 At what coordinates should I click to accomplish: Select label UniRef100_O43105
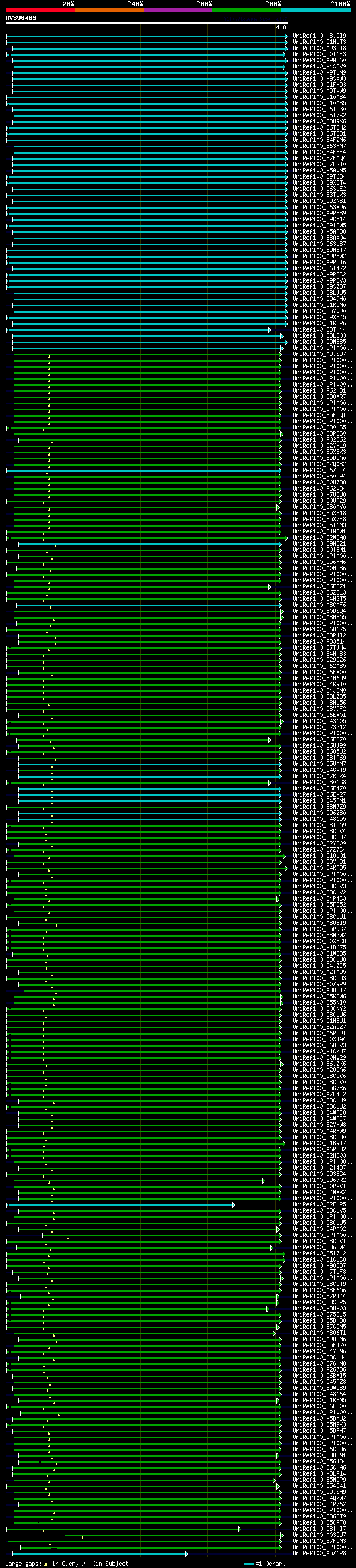319,721
